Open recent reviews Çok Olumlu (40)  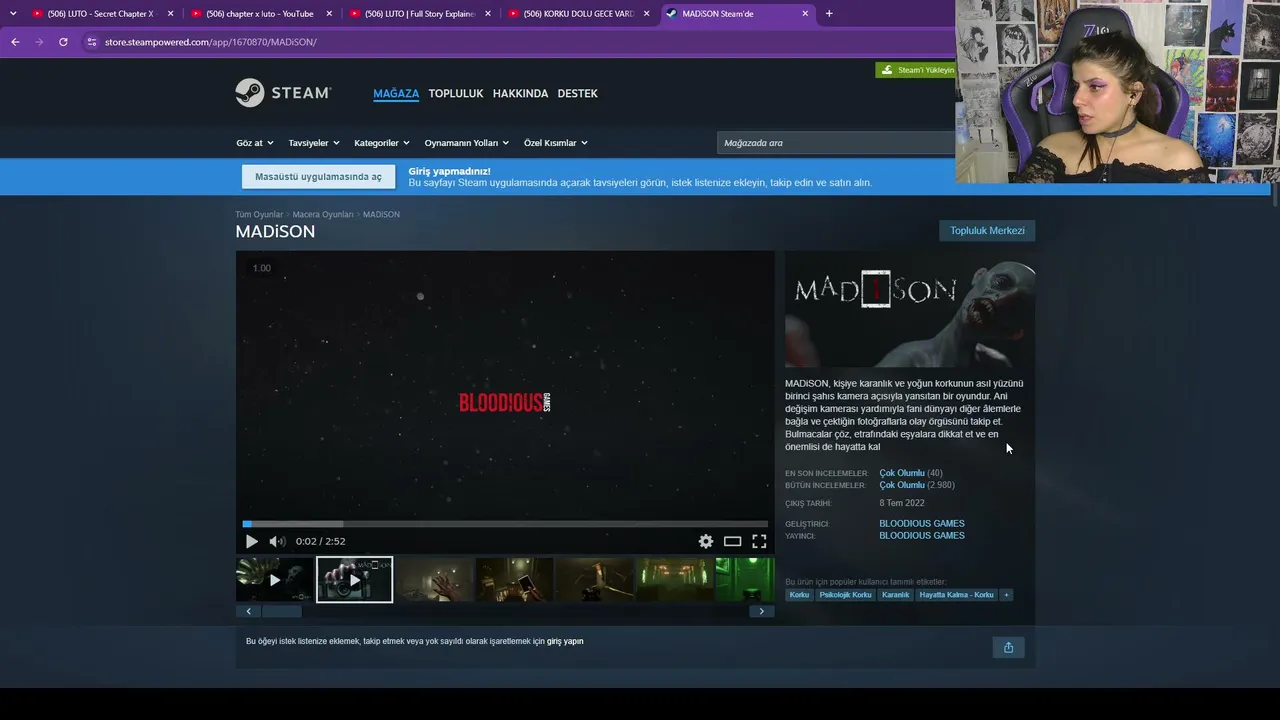[902, 473]
